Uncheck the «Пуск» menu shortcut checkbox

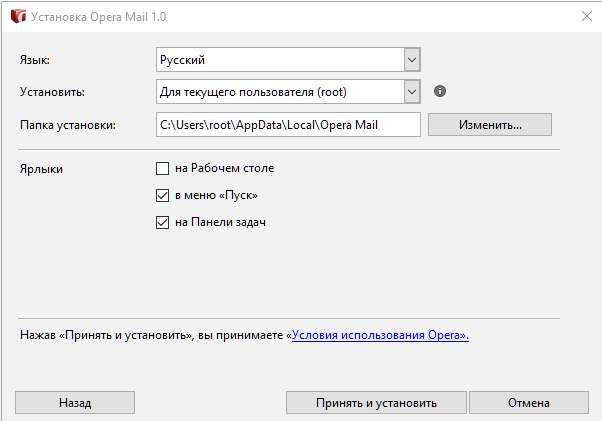click(x=162, y=196)
